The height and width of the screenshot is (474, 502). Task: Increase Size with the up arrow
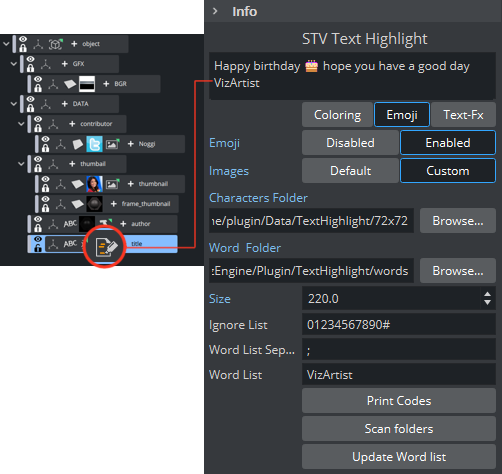click(x=487, y=294)
